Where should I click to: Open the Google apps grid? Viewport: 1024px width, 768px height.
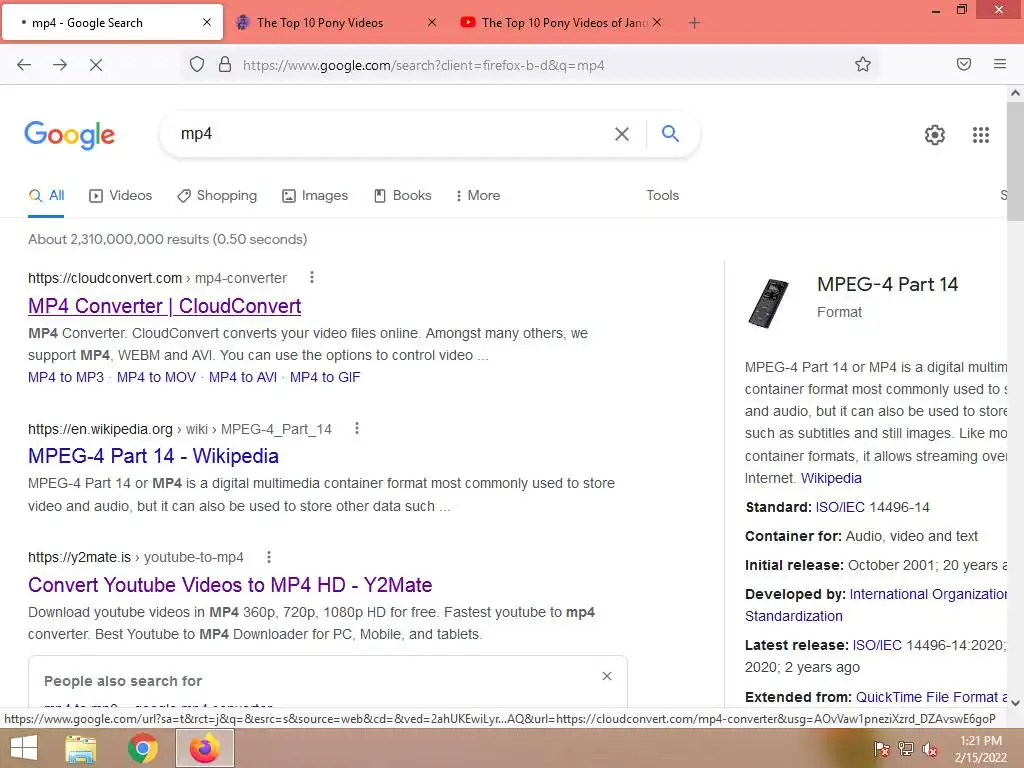tap(981, 135)
